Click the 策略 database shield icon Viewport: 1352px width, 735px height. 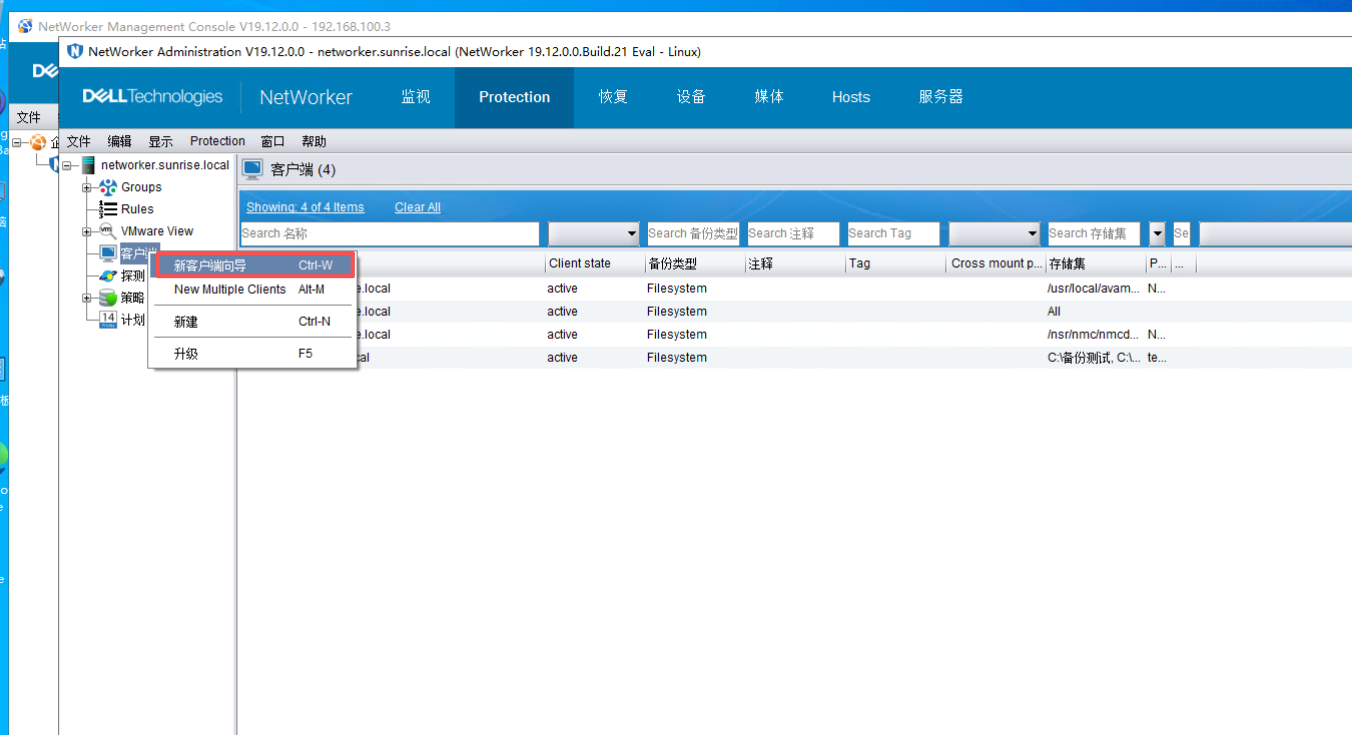click(x=108, y=297)
